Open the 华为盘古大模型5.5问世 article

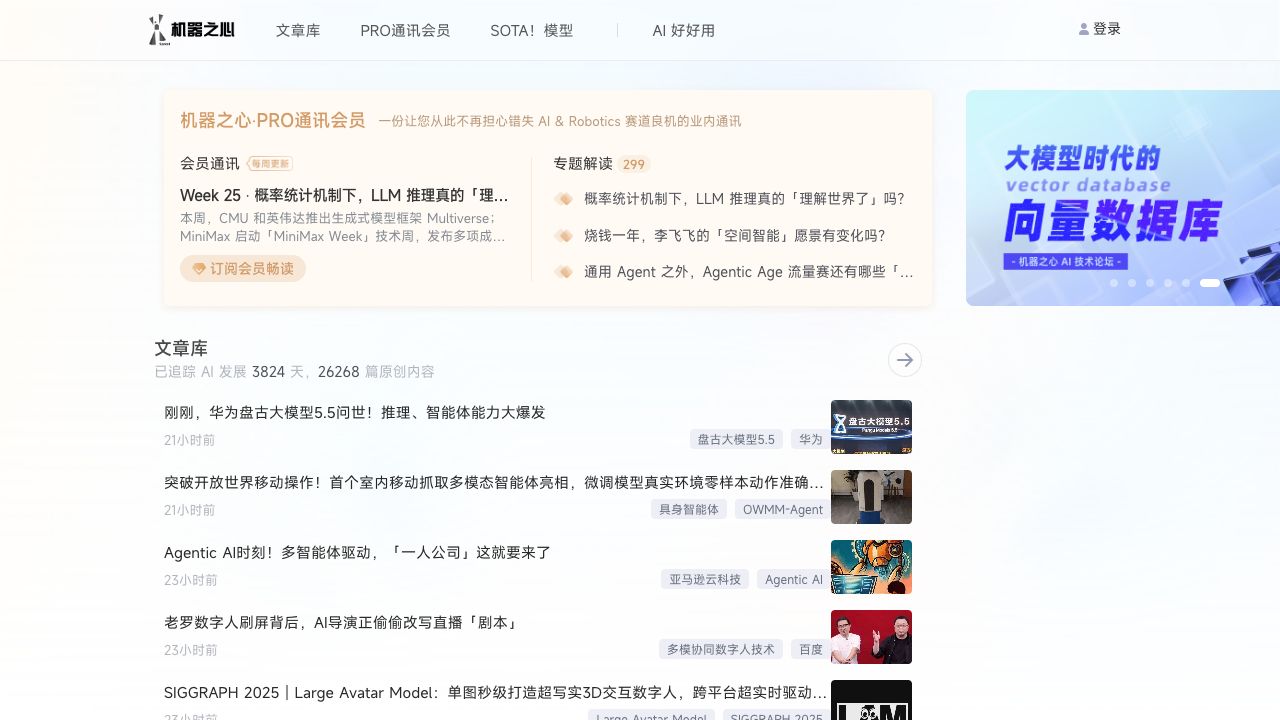tap(355, 413)
